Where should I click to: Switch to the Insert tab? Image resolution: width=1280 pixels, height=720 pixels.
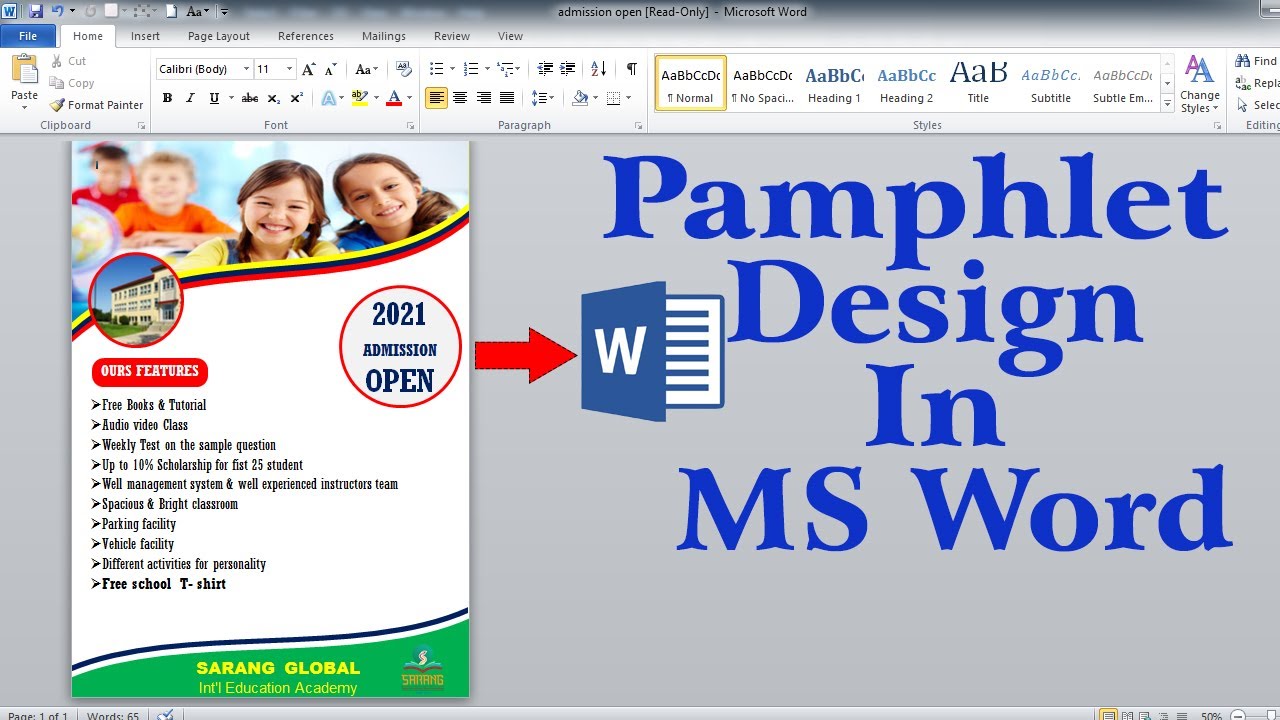click(x=145, y=36)
